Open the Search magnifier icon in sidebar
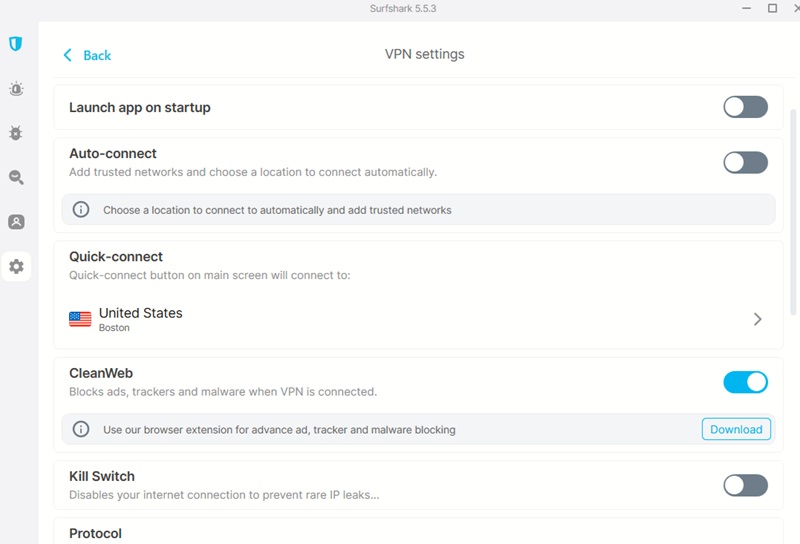 (x=16, y=178)
